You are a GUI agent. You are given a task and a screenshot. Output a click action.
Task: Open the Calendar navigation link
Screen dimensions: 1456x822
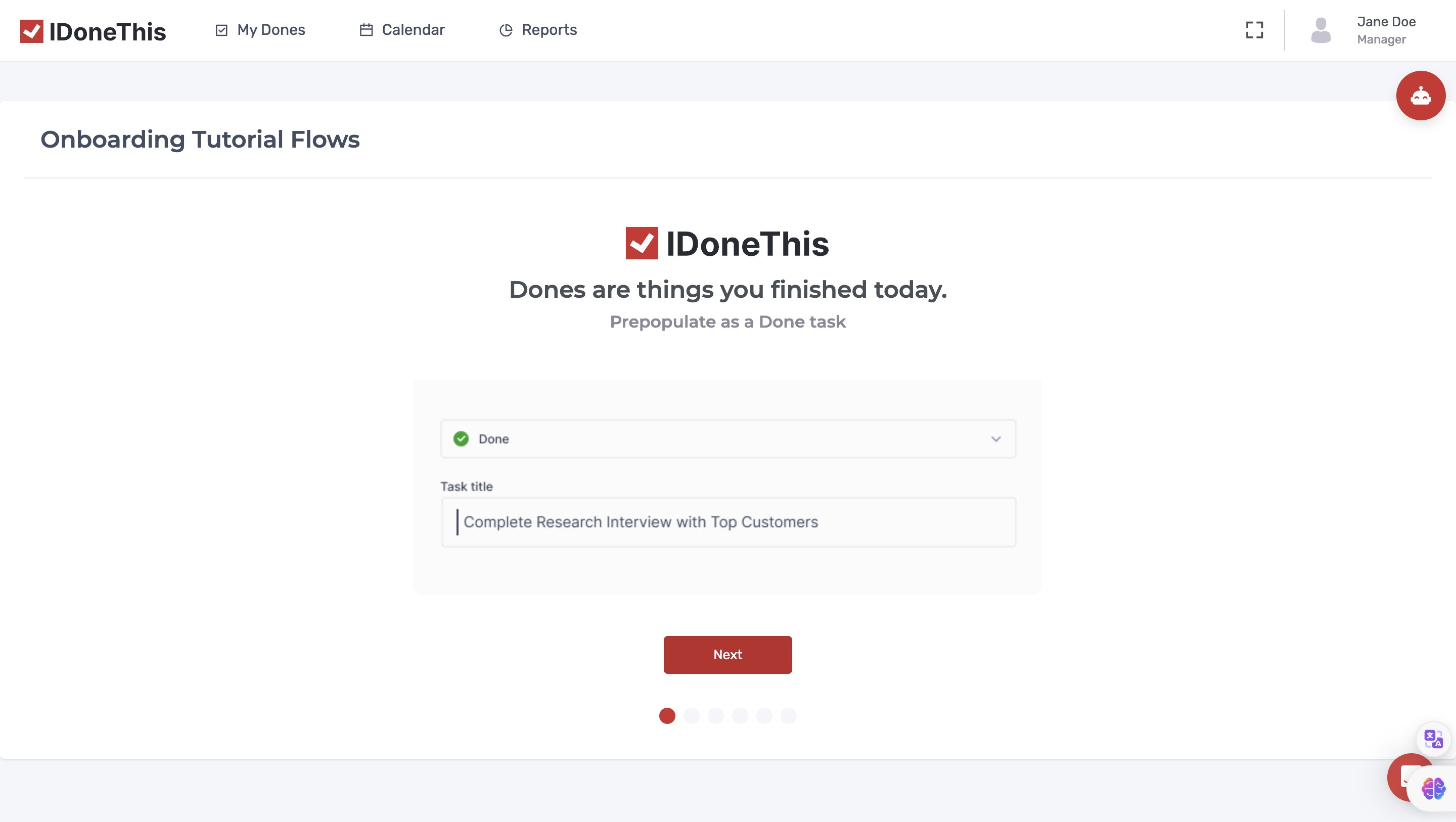tap(413, 30)
